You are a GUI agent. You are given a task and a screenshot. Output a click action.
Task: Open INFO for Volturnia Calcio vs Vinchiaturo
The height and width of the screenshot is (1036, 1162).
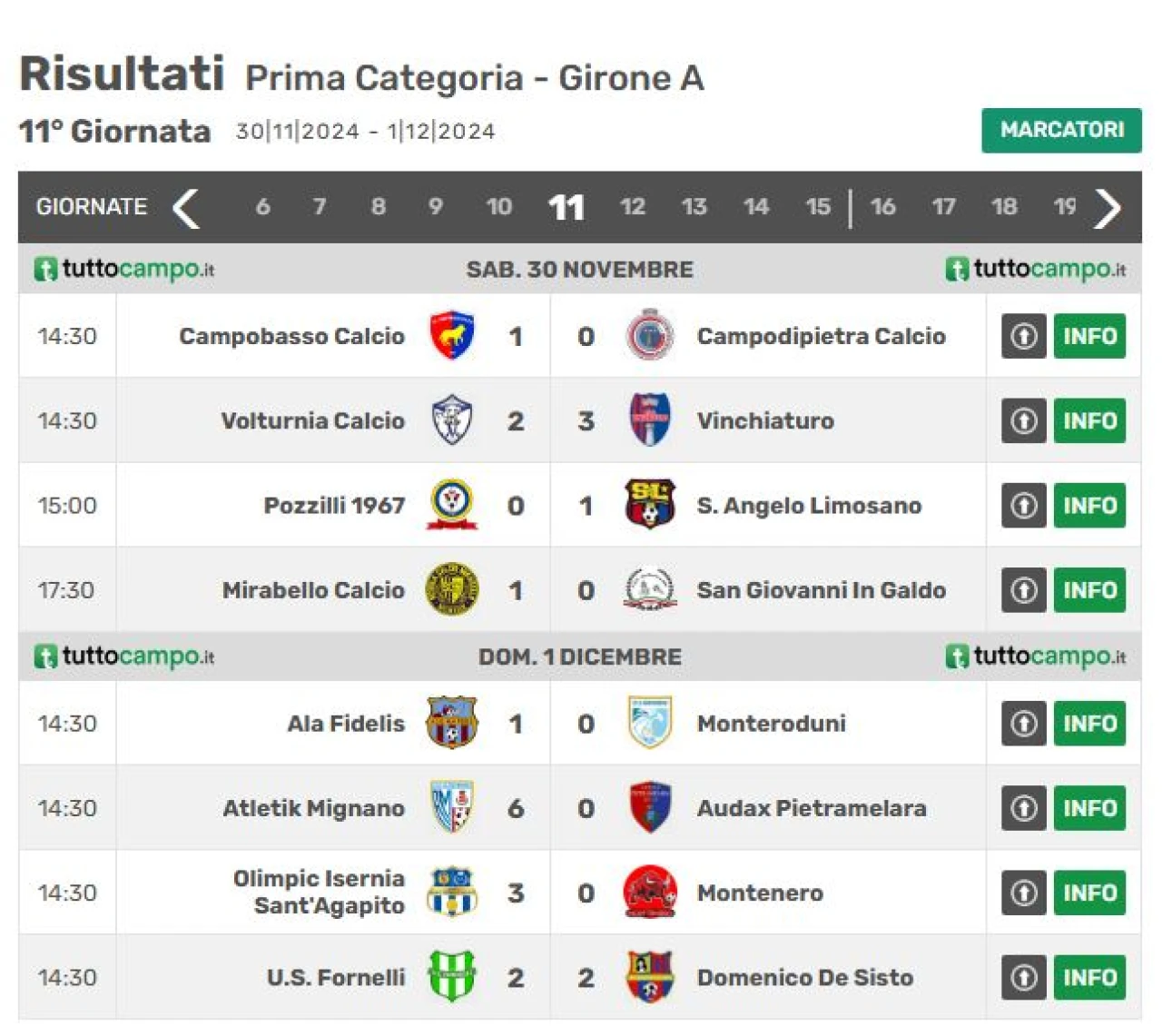point(1089,420)
